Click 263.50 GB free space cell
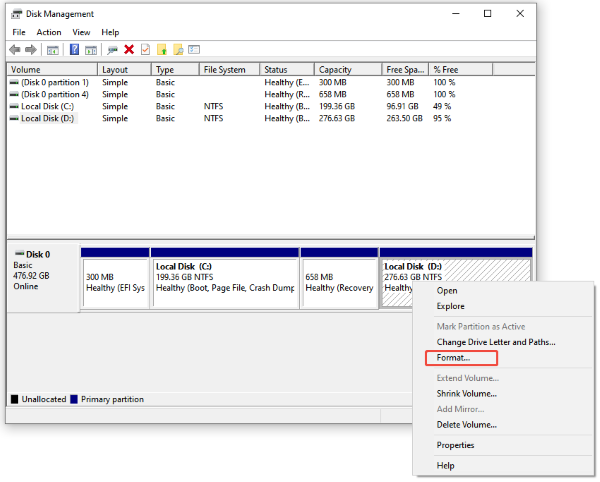Screen dimensions: 600x482 404,119
